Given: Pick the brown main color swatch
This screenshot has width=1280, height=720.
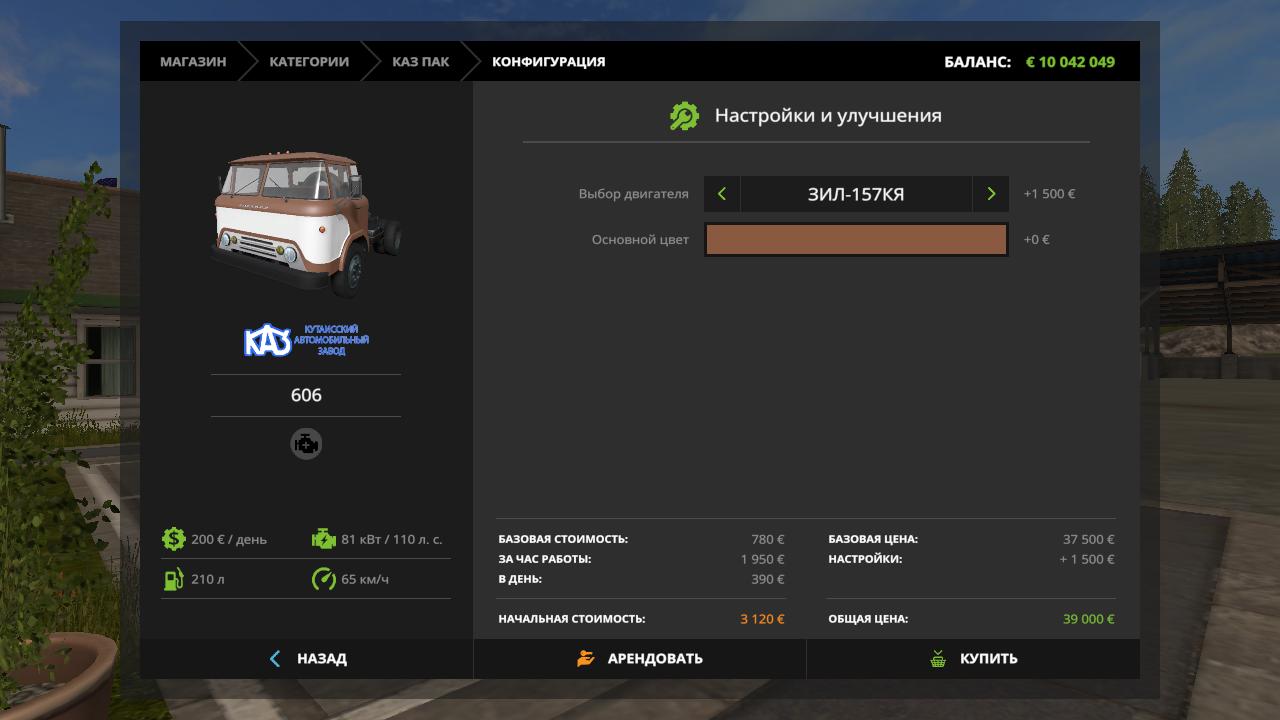Looking at the screenshot, I should [x=856, y=240].
